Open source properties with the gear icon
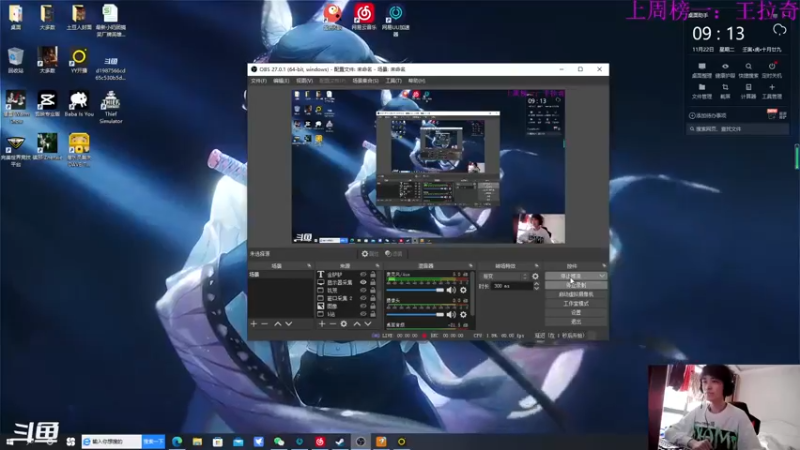The image size is (800, 450). click(x=344, y=324)
